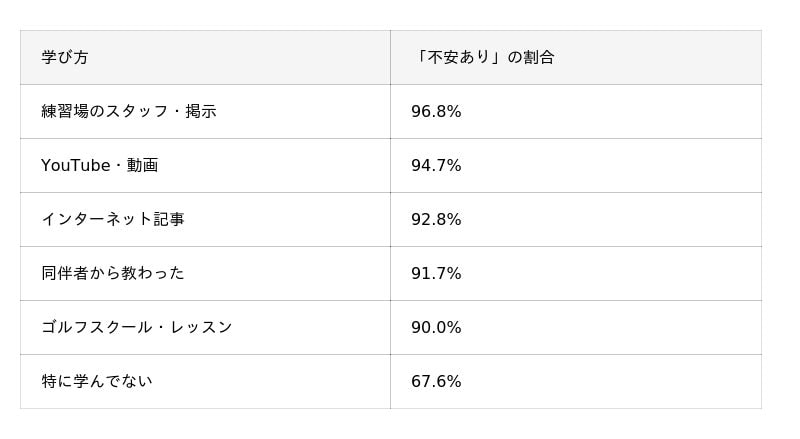Select the ゴルフスクール・レッスン cell

click(x=136, y=328)
